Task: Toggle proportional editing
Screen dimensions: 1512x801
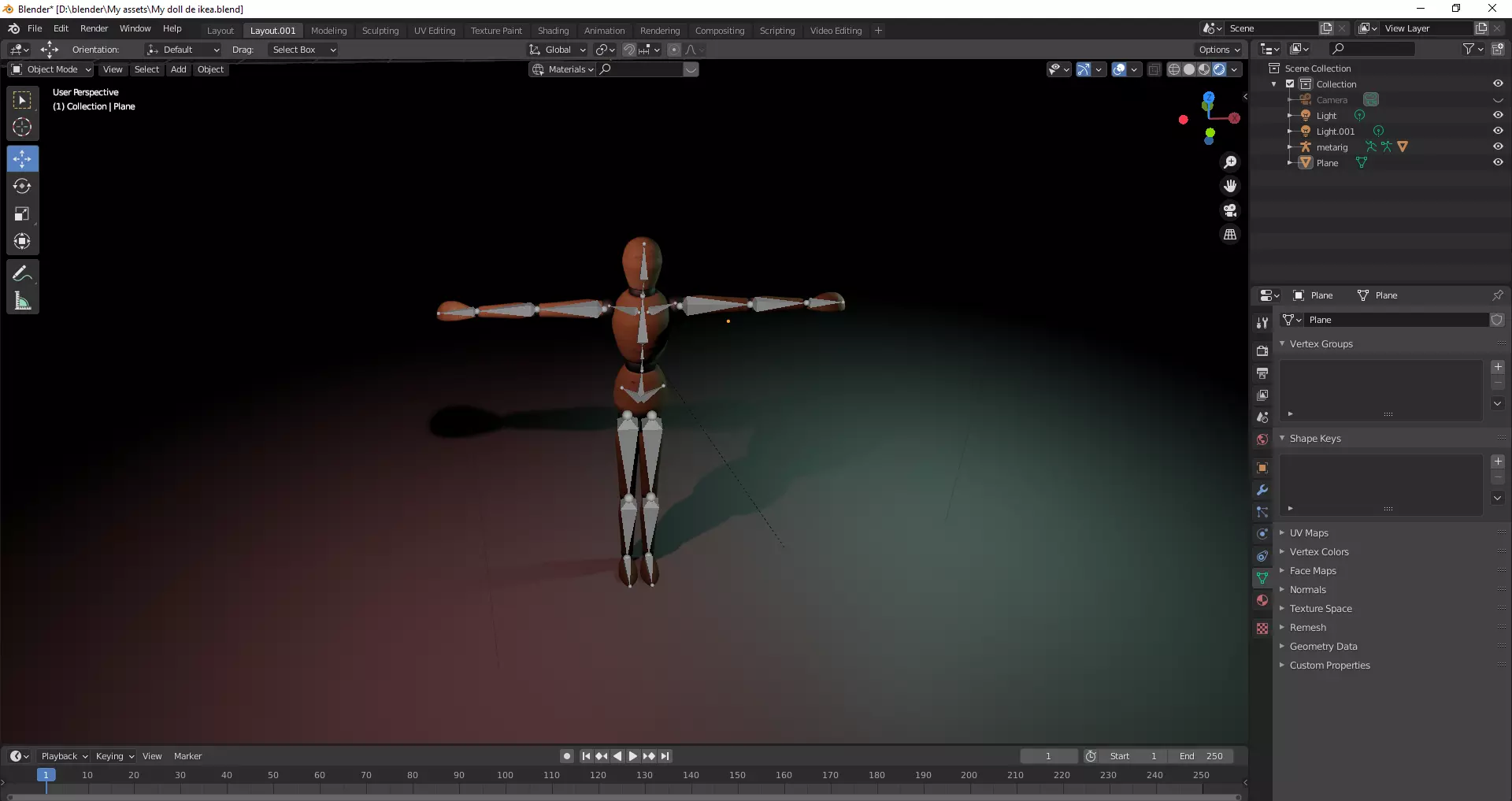Action: (x=674, y=50)
